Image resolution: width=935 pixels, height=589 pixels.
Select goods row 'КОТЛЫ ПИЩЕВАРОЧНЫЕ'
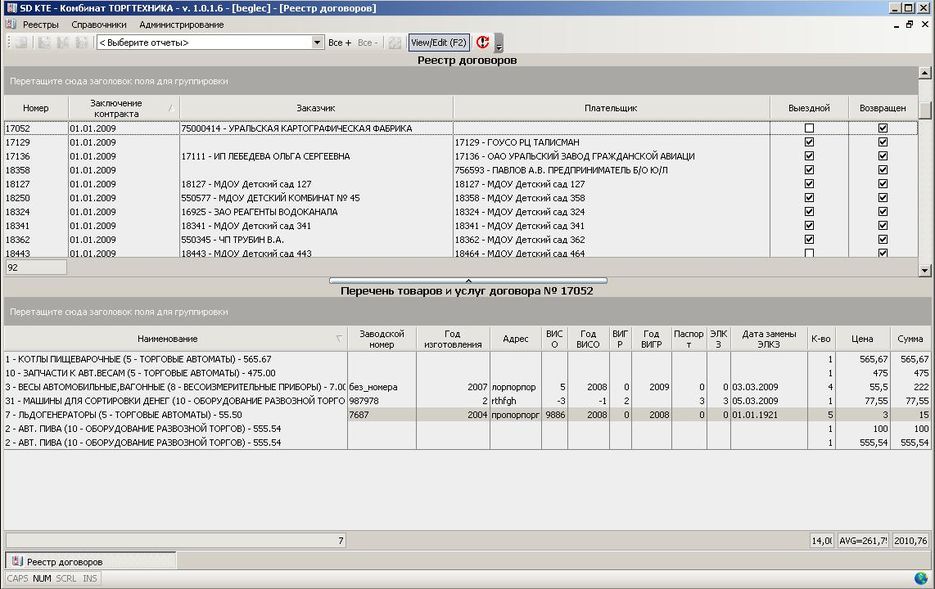coord(467,359)
